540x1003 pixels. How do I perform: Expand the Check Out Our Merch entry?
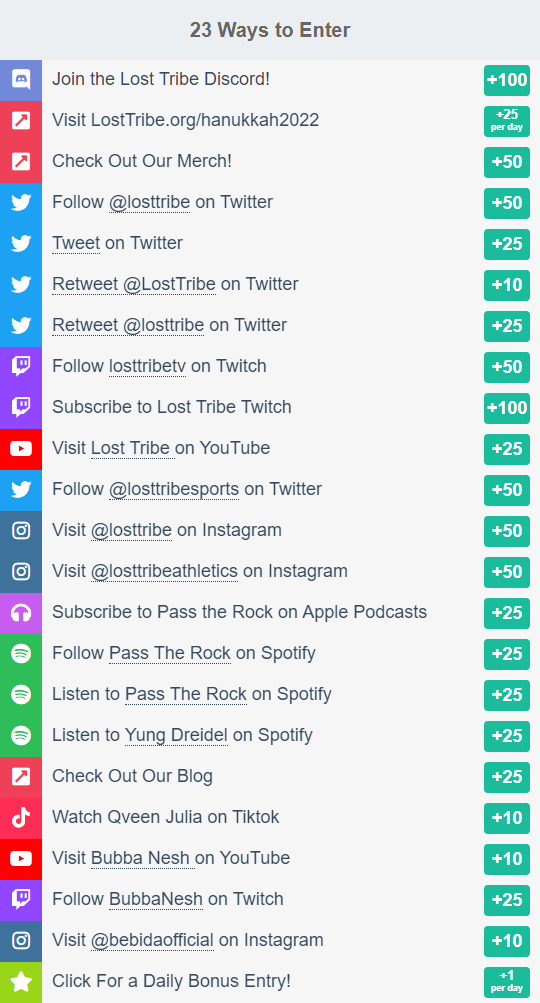270,162
